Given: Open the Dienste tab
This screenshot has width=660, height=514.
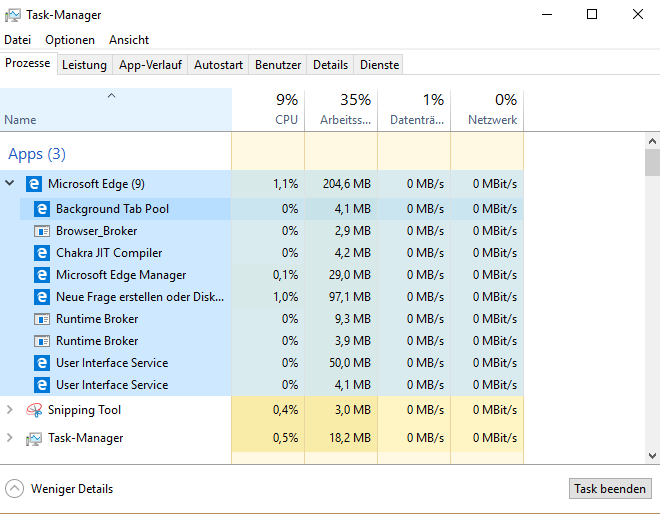Looking at the screenshot, I should tap(379, 65).
